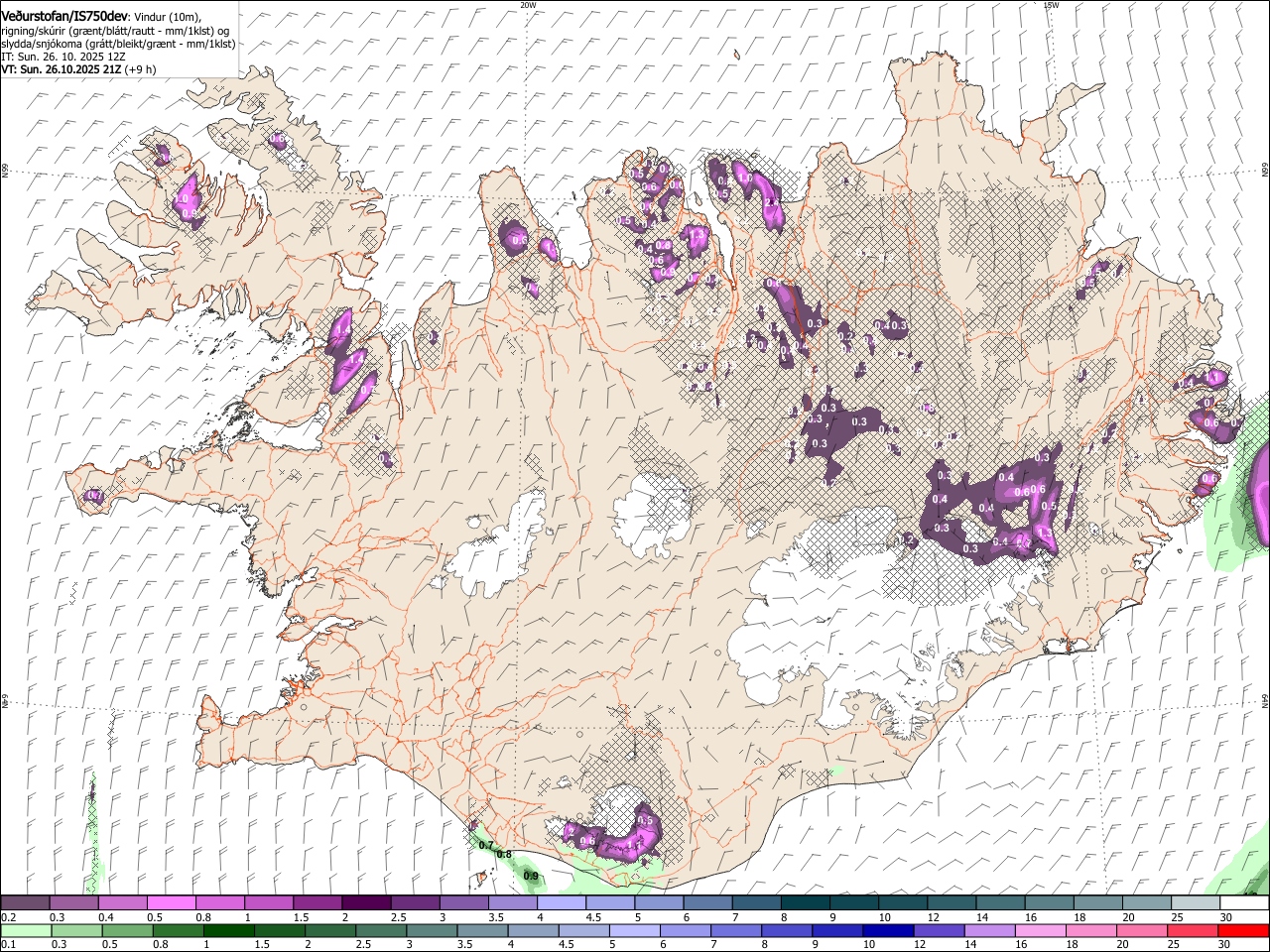
Task: Select upper scale swatch between 0.3 and 0.4
Action: click(73, 903)
